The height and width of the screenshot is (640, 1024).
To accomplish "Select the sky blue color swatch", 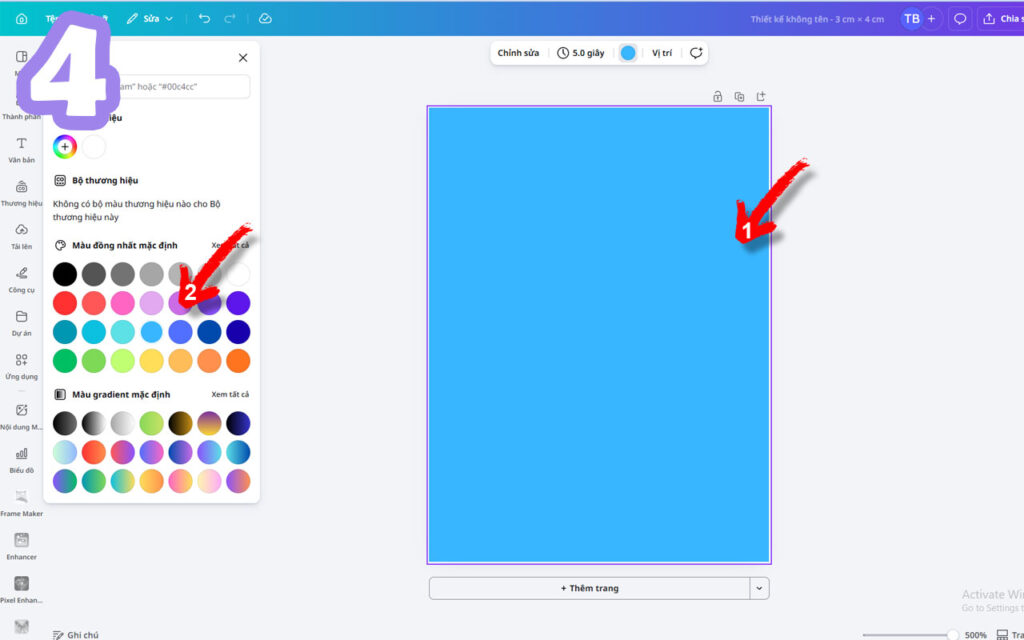I will click(152, 332).
